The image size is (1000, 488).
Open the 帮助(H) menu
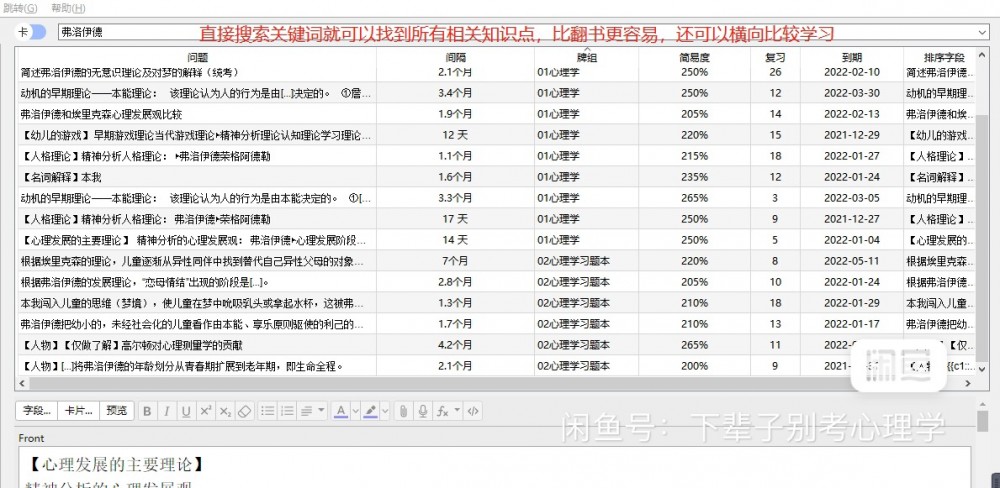(x=68, y=8)
